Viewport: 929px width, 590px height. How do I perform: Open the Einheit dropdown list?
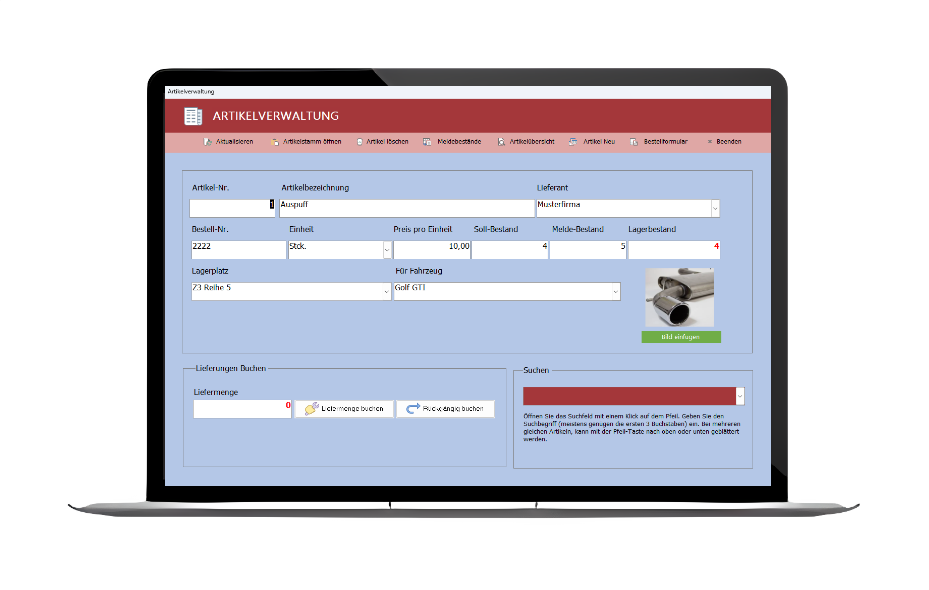387,250
